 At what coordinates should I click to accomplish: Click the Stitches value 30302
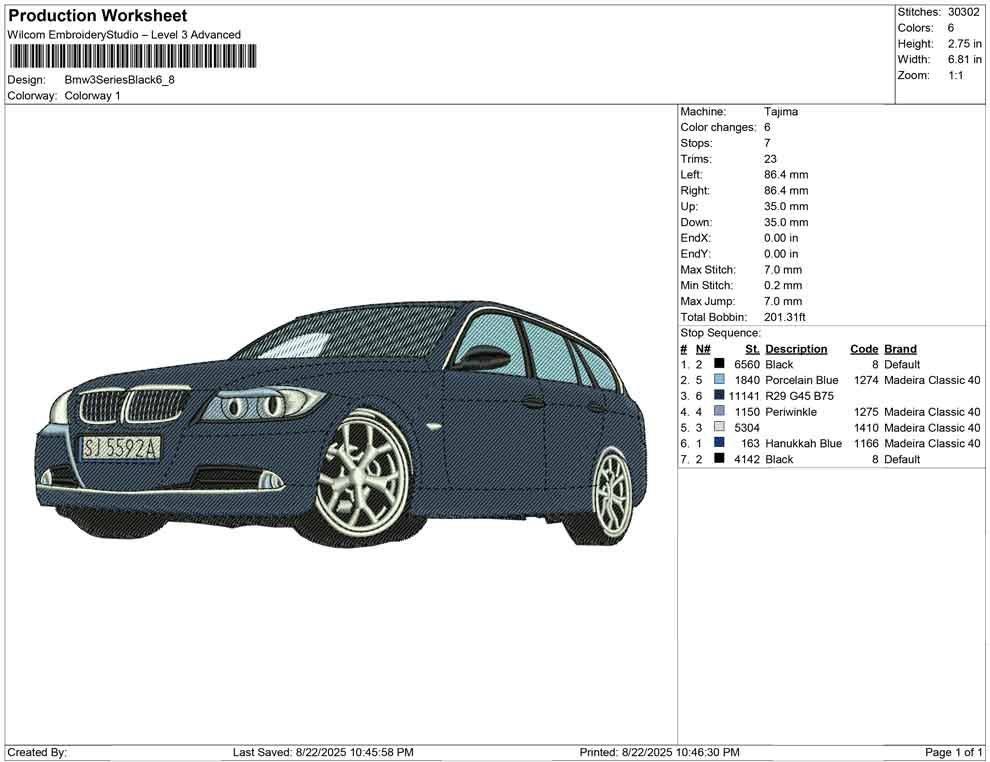click(963, 12)
